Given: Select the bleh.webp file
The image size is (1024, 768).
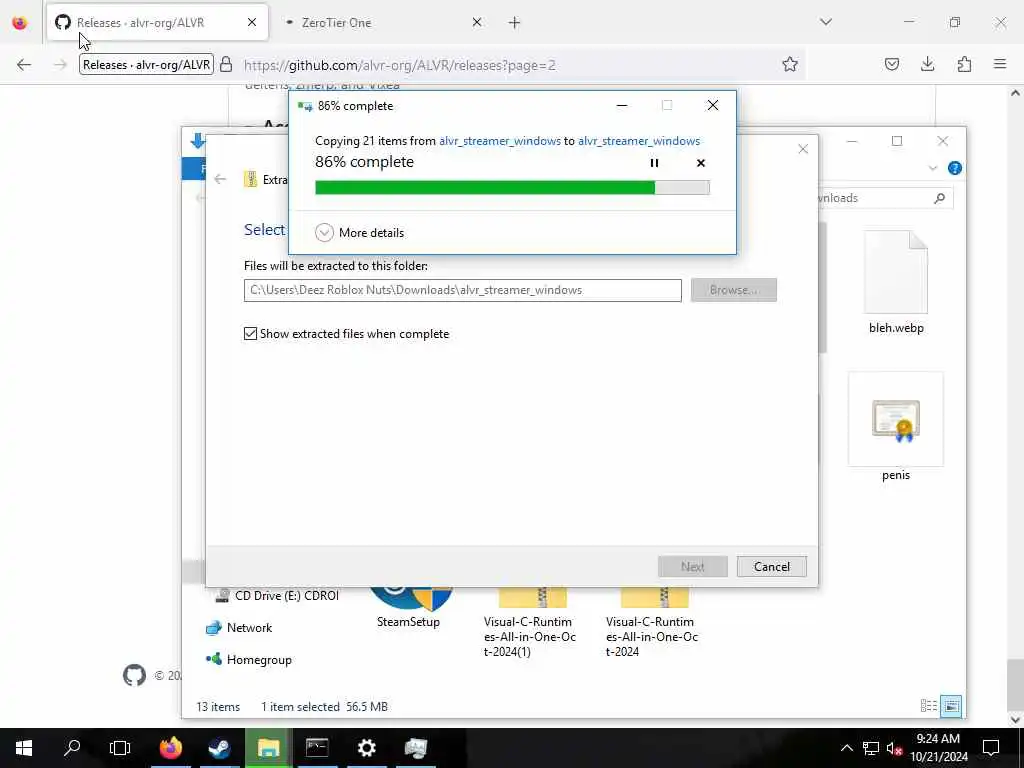Looking at the screenshot, I should [896, 282].
